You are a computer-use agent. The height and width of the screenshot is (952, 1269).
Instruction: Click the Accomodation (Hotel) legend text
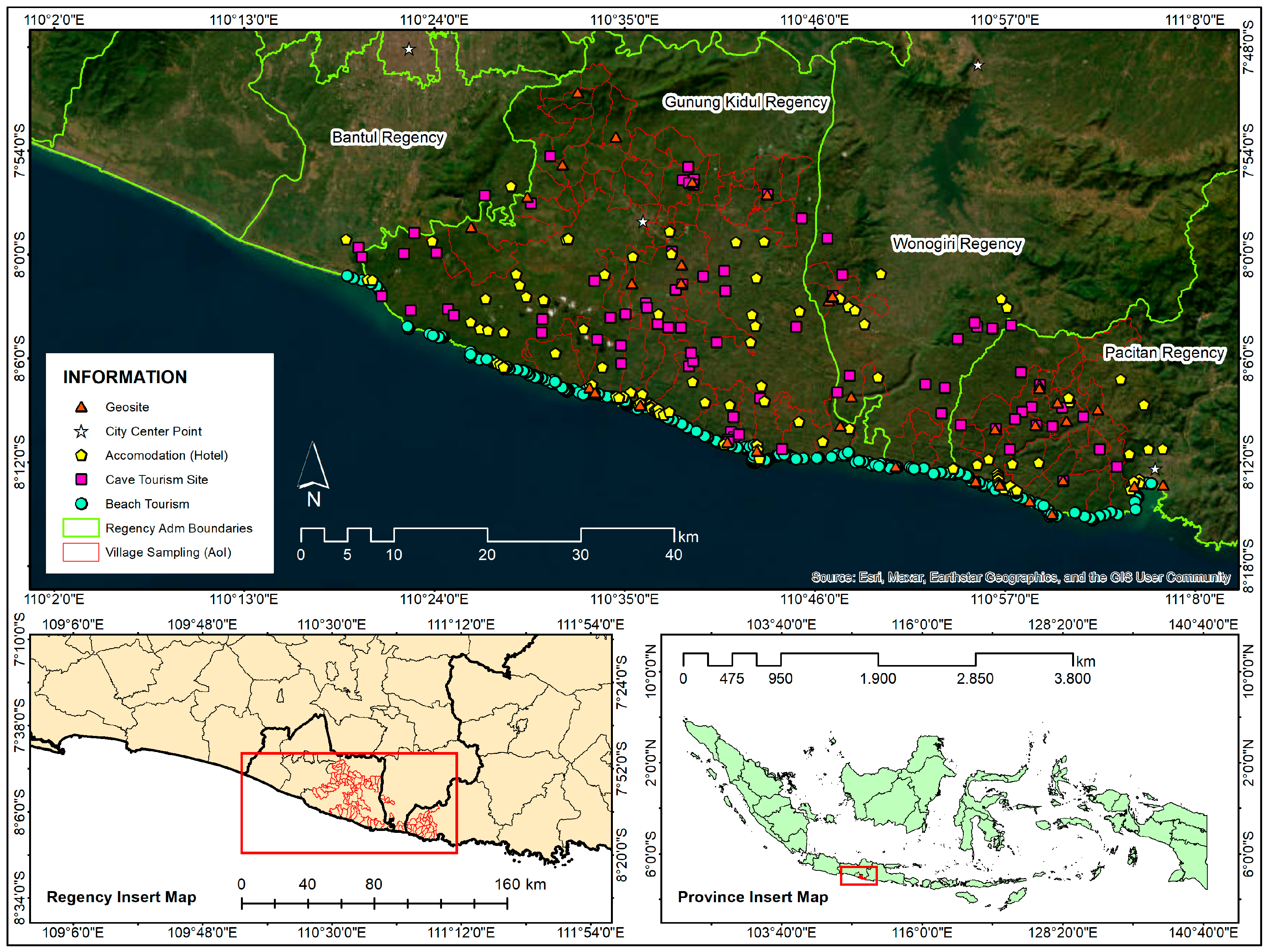[167, 456]
